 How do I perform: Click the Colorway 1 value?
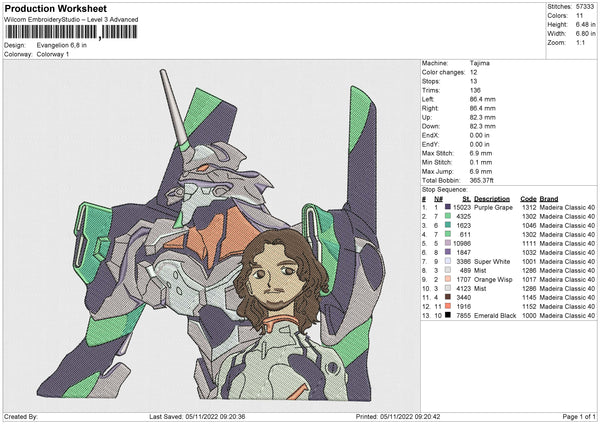point(53,54)
